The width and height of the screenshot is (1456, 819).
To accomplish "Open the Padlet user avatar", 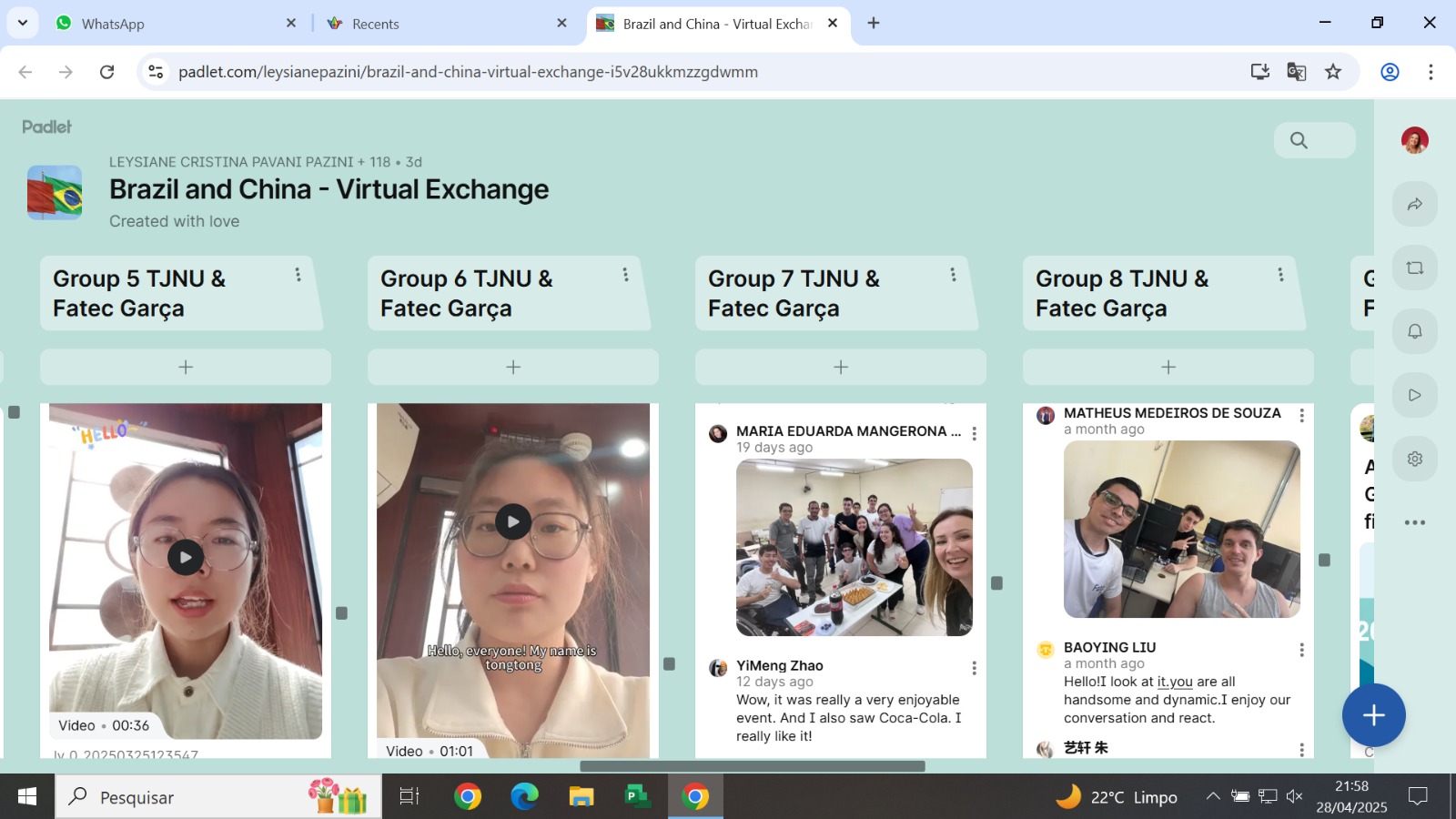I will (x=1414, y=140).
